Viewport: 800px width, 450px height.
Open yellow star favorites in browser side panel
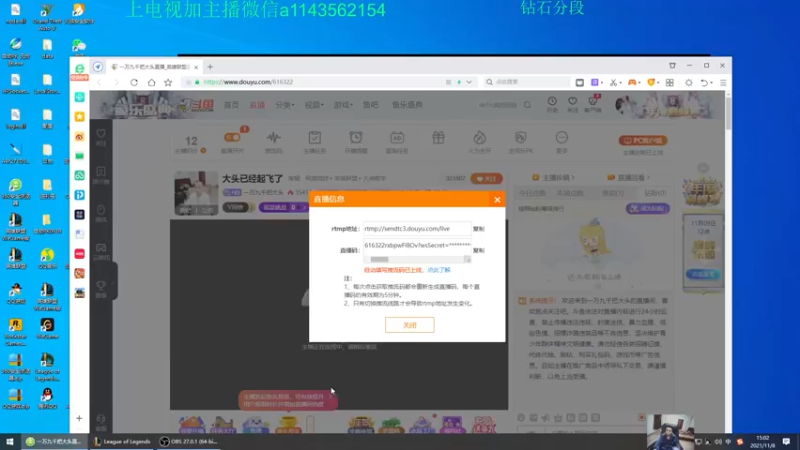point(80,116)
